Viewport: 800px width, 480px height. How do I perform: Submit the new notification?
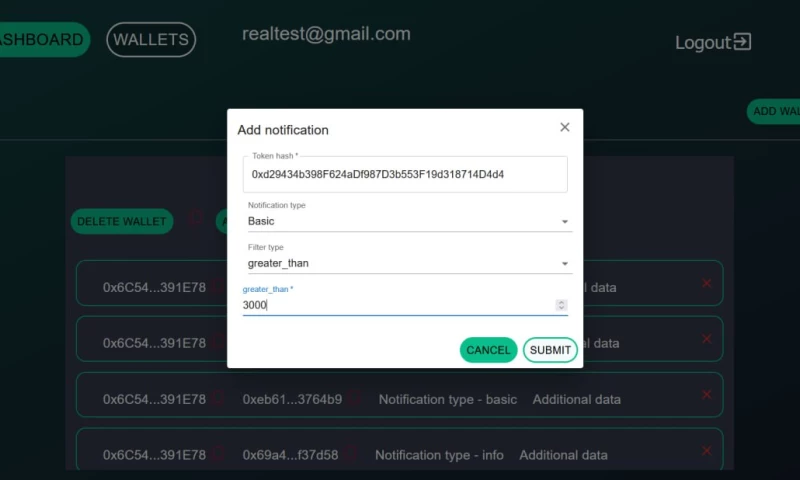pyautogui.click(x=550, y=350)
